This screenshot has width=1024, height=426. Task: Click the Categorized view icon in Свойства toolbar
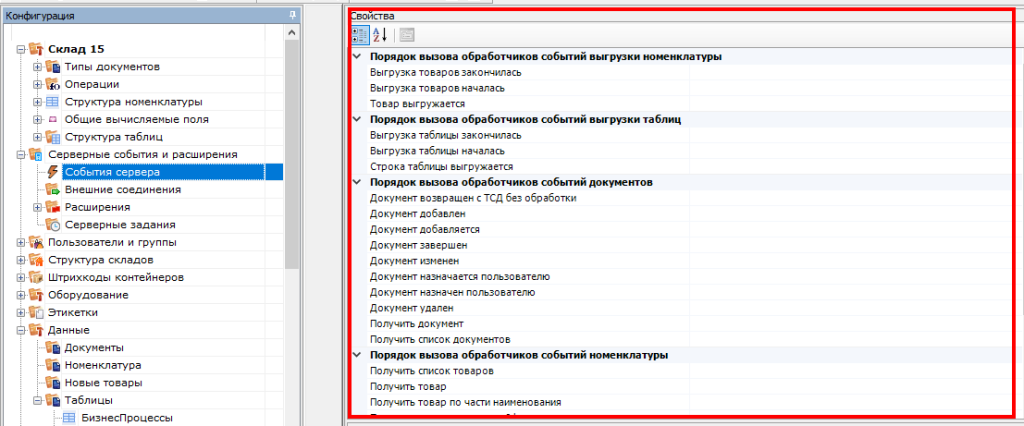360,36
